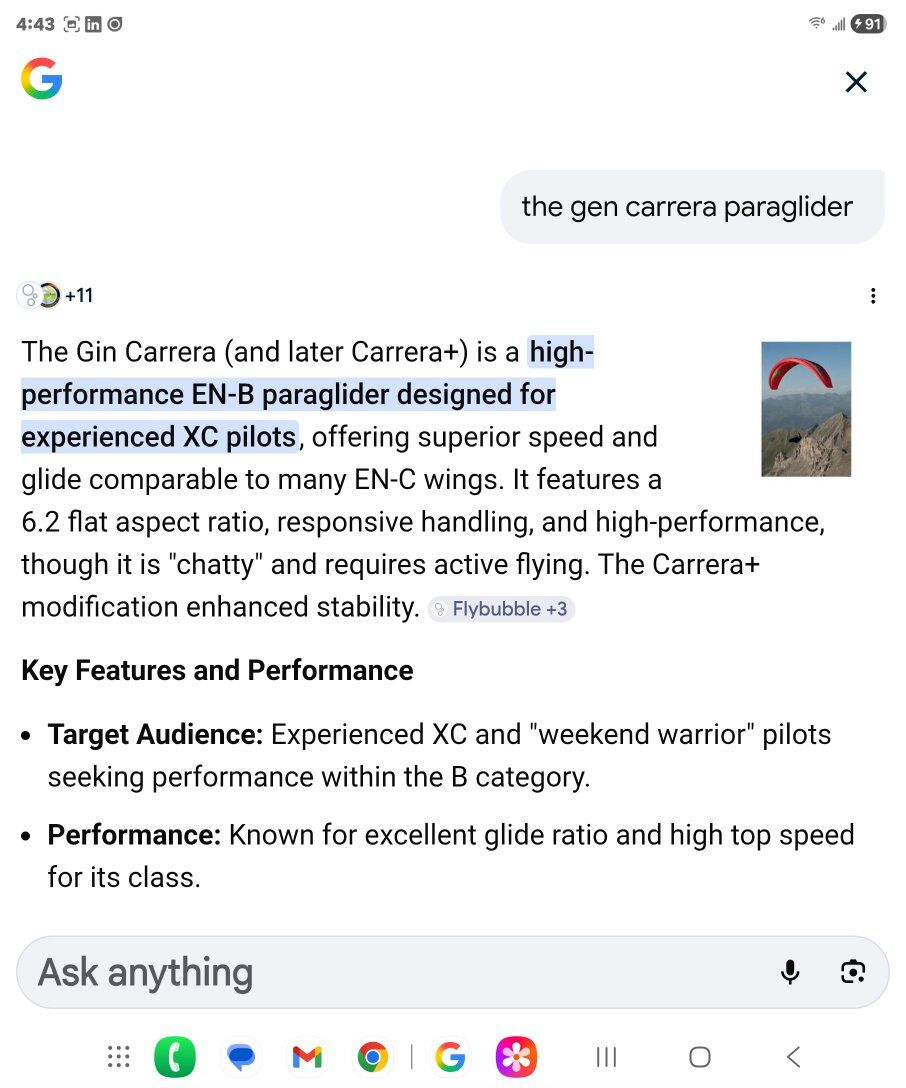Show recent apps with navigation button
Image resolution: width=906 pixels, height=1088 pixels.
(x=606, y=1057)
